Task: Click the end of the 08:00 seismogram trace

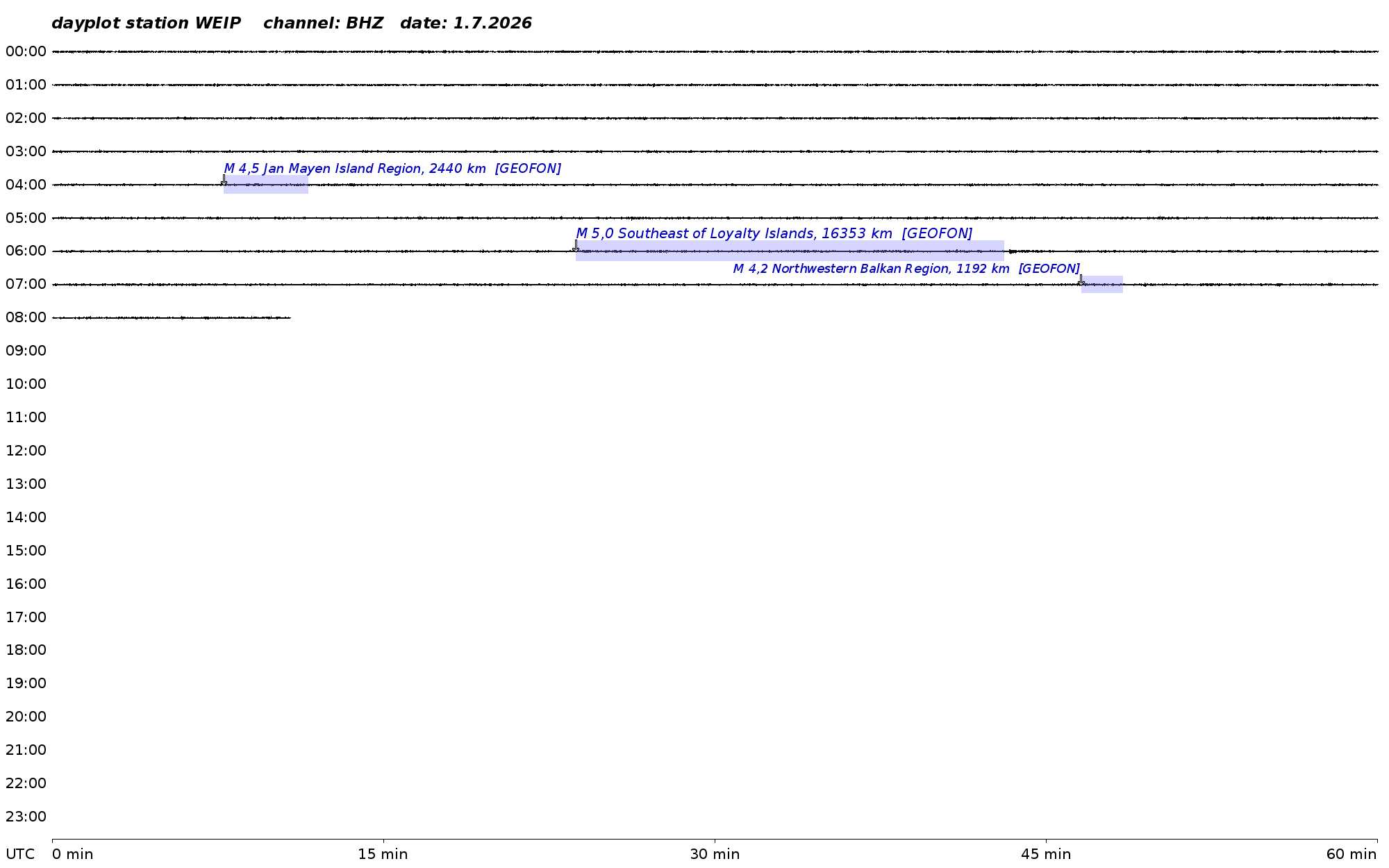Action: point(290,317)
